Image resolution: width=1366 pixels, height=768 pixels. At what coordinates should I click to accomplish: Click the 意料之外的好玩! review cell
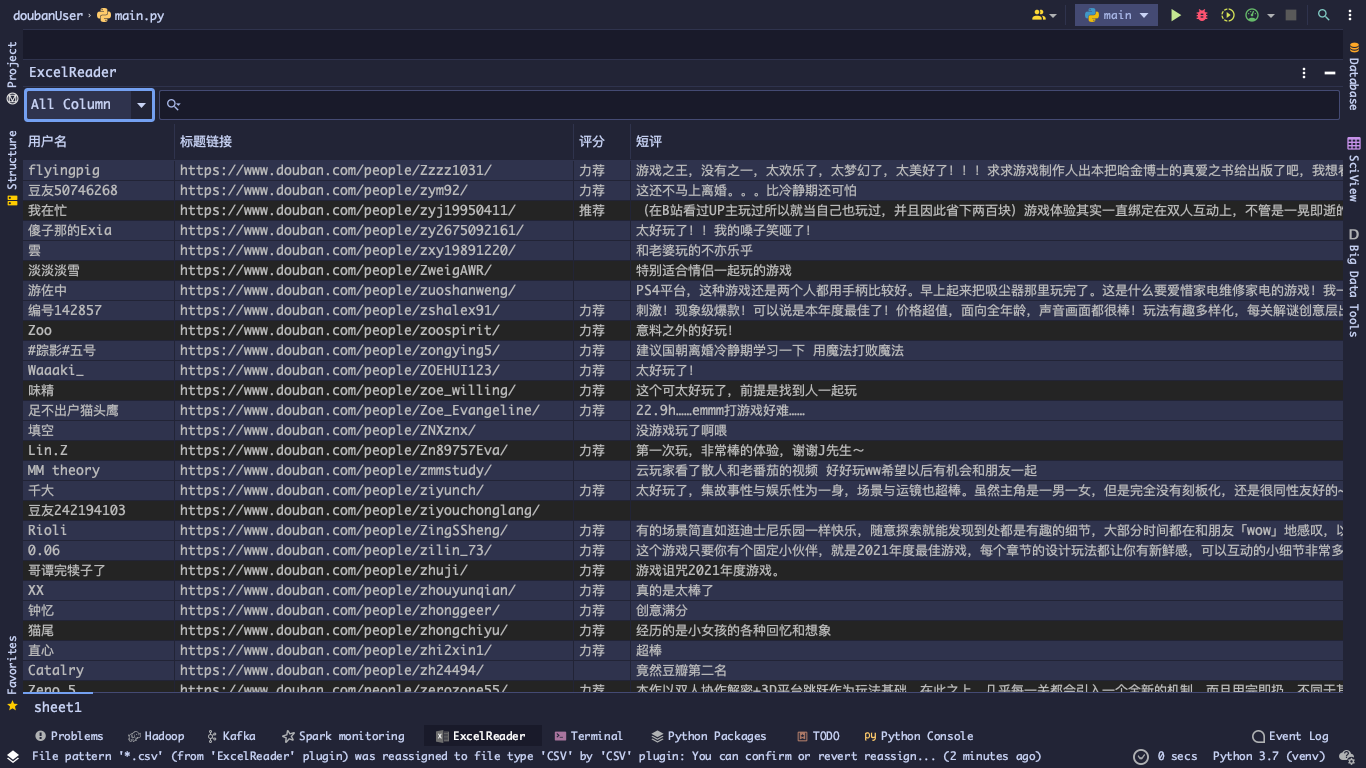coord(988,330)
